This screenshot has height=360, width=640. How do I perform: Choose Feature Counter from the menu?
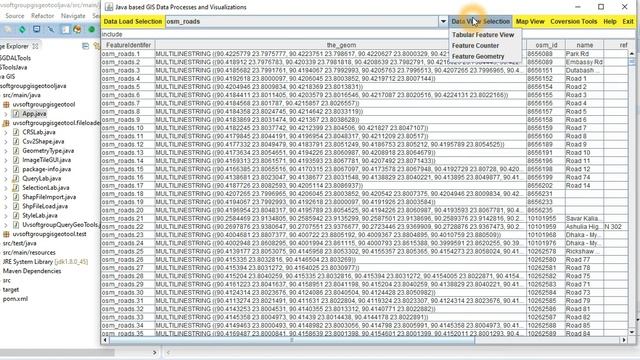pyautogui.click(x=475, y=46)
